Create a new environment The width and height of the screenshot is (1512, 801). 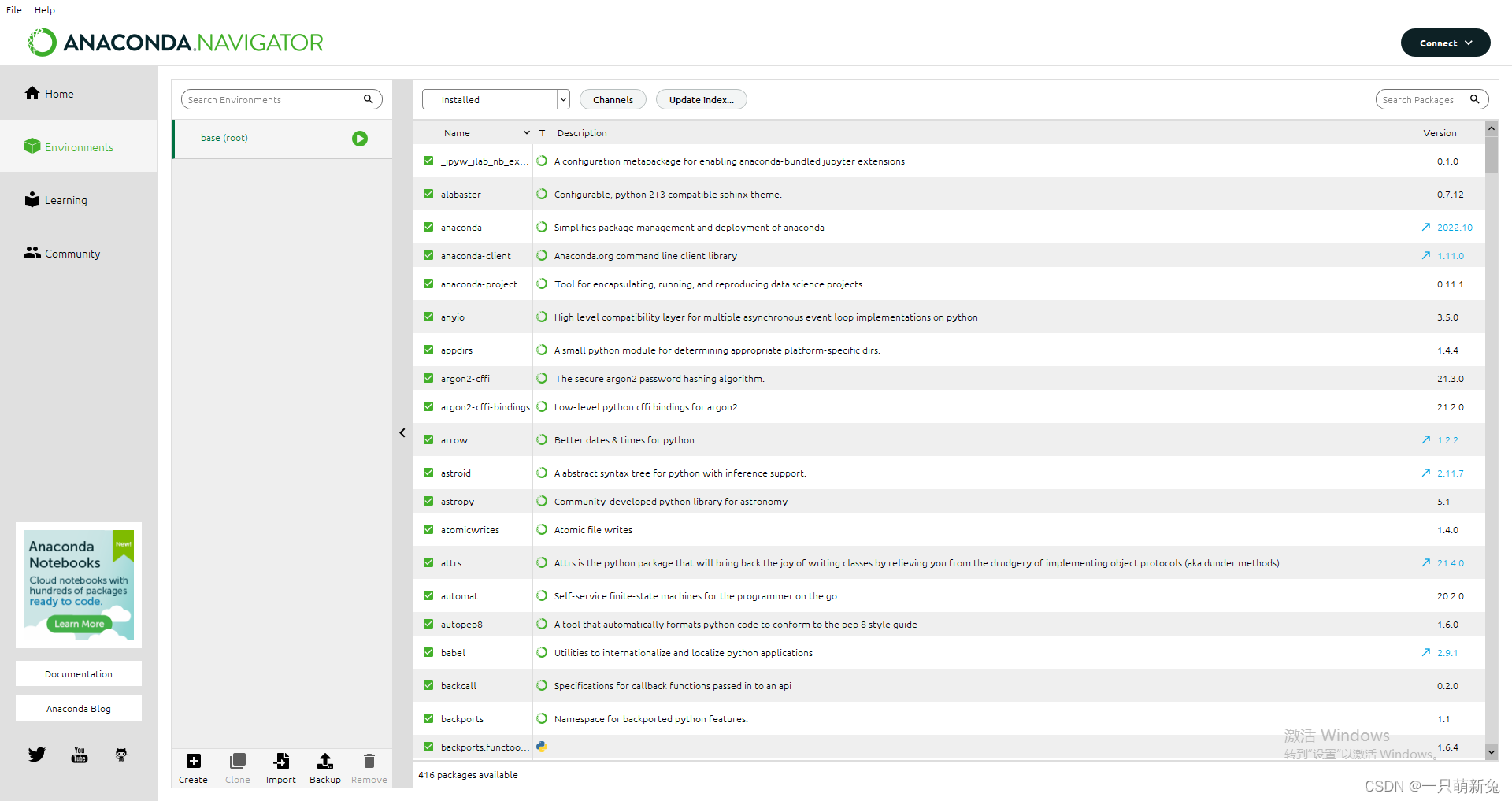[193, 768]
